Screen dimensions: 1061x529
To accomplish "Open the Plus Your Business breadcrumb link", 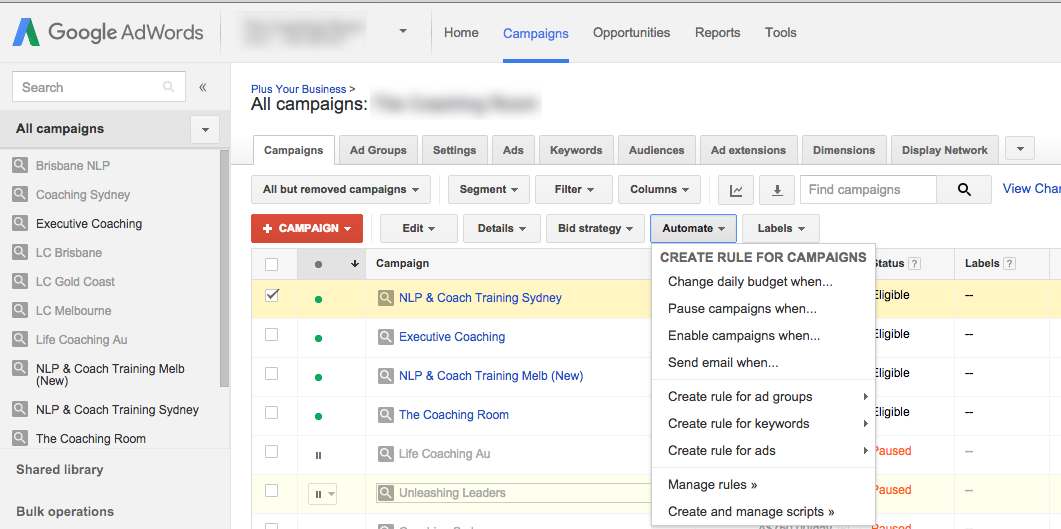I will tap(298, 89).
